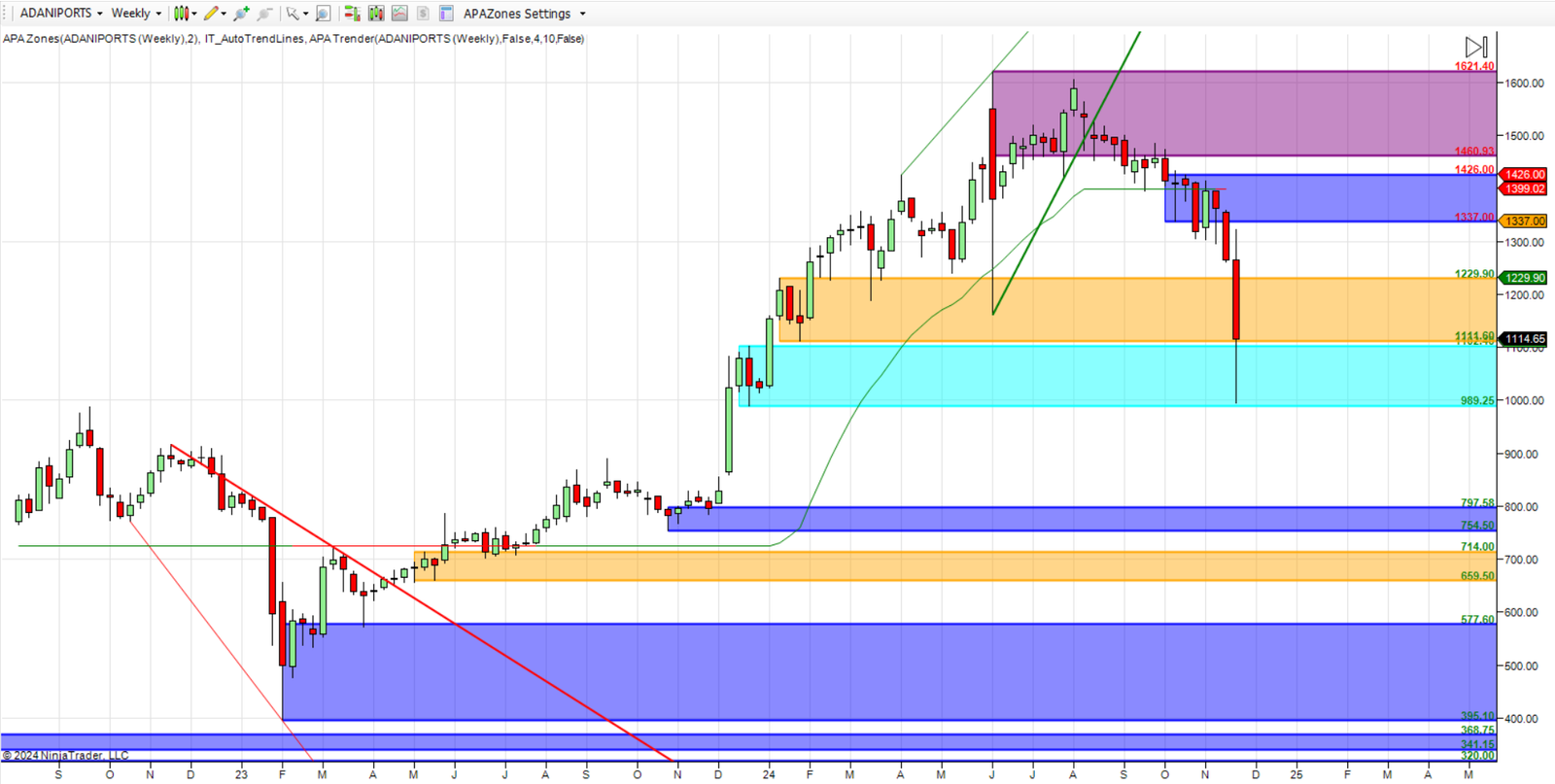Click the green 1229.90 price marker
This screenshot has height=784, width=1555.
[1524, 278]
